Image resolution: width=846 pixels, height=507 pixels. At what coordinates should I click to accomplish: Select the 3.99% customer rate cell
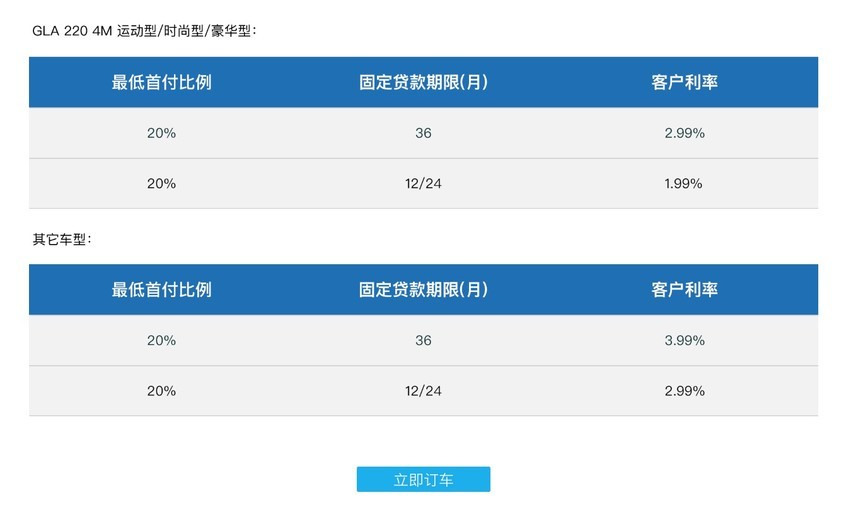tap(684, 341)
